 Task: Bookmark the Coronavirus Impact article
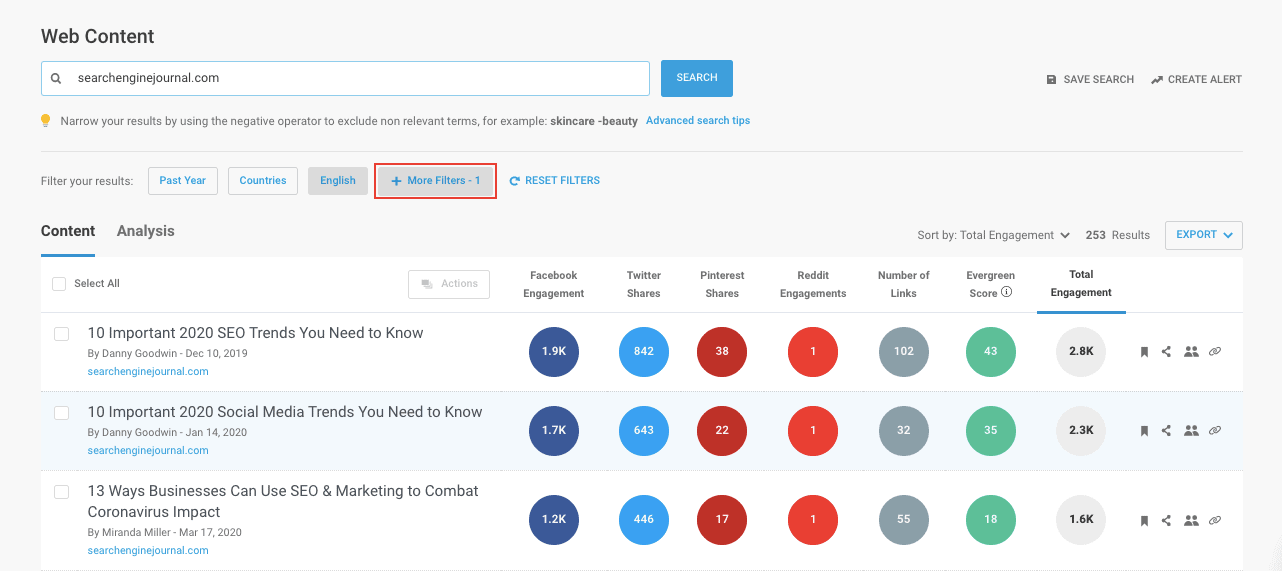(x=1144, y=520)
